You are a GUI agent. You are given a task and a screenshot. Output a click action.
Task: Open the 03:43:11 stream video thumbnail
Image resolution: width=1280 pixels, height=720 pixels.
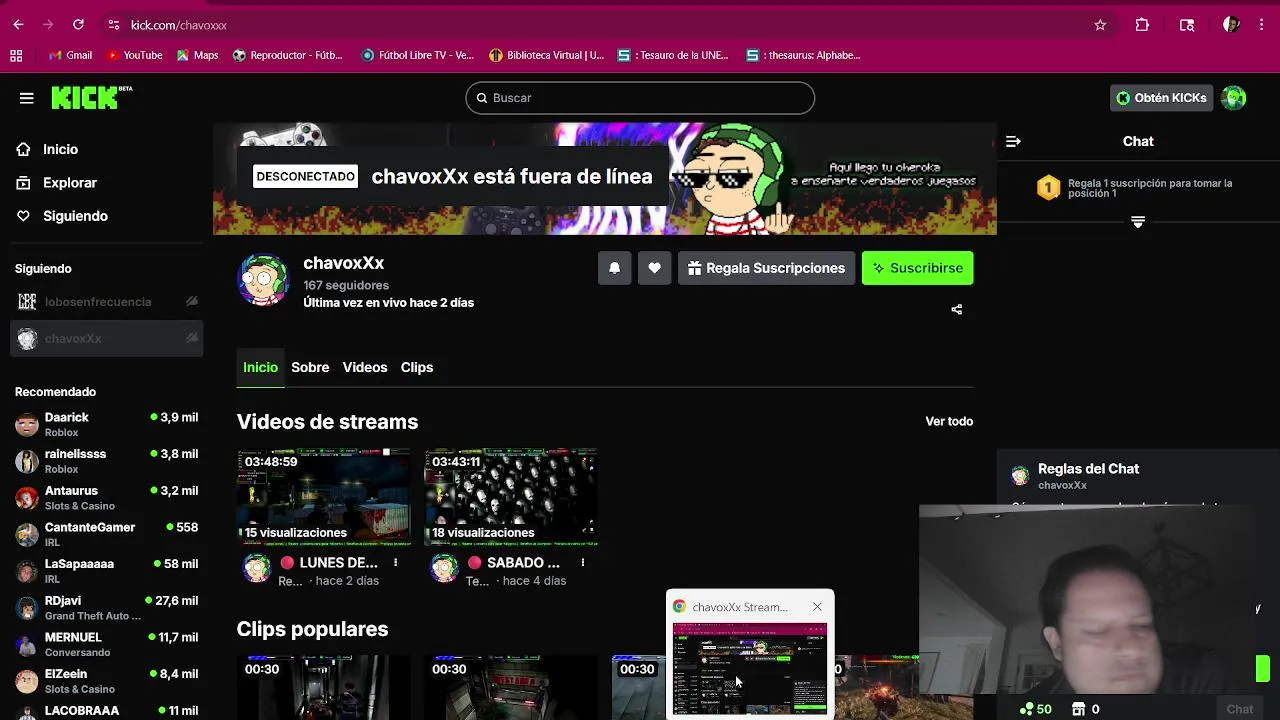click(x=511, y=497)
